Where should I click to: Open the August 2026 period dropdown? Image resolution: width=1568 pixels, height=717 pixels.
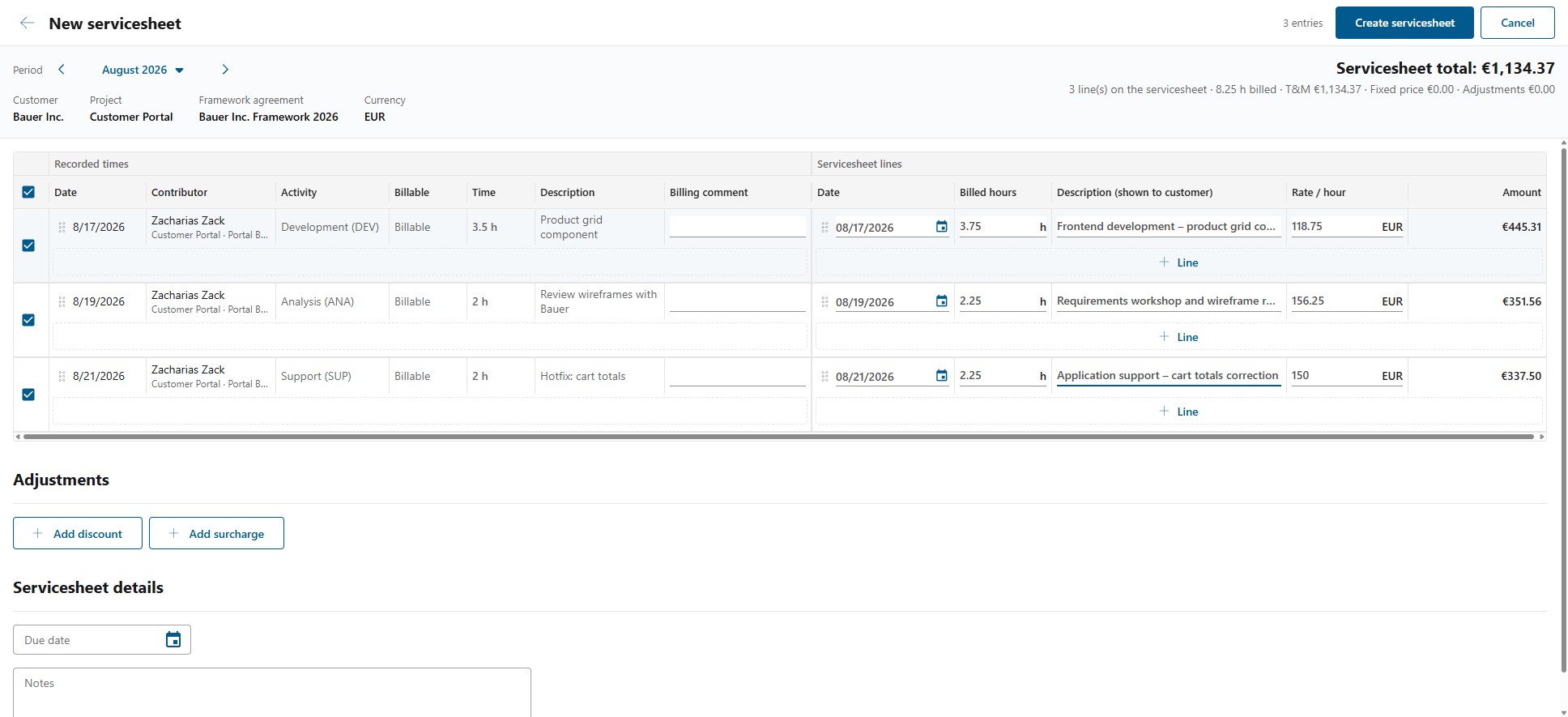pos(143,70)
